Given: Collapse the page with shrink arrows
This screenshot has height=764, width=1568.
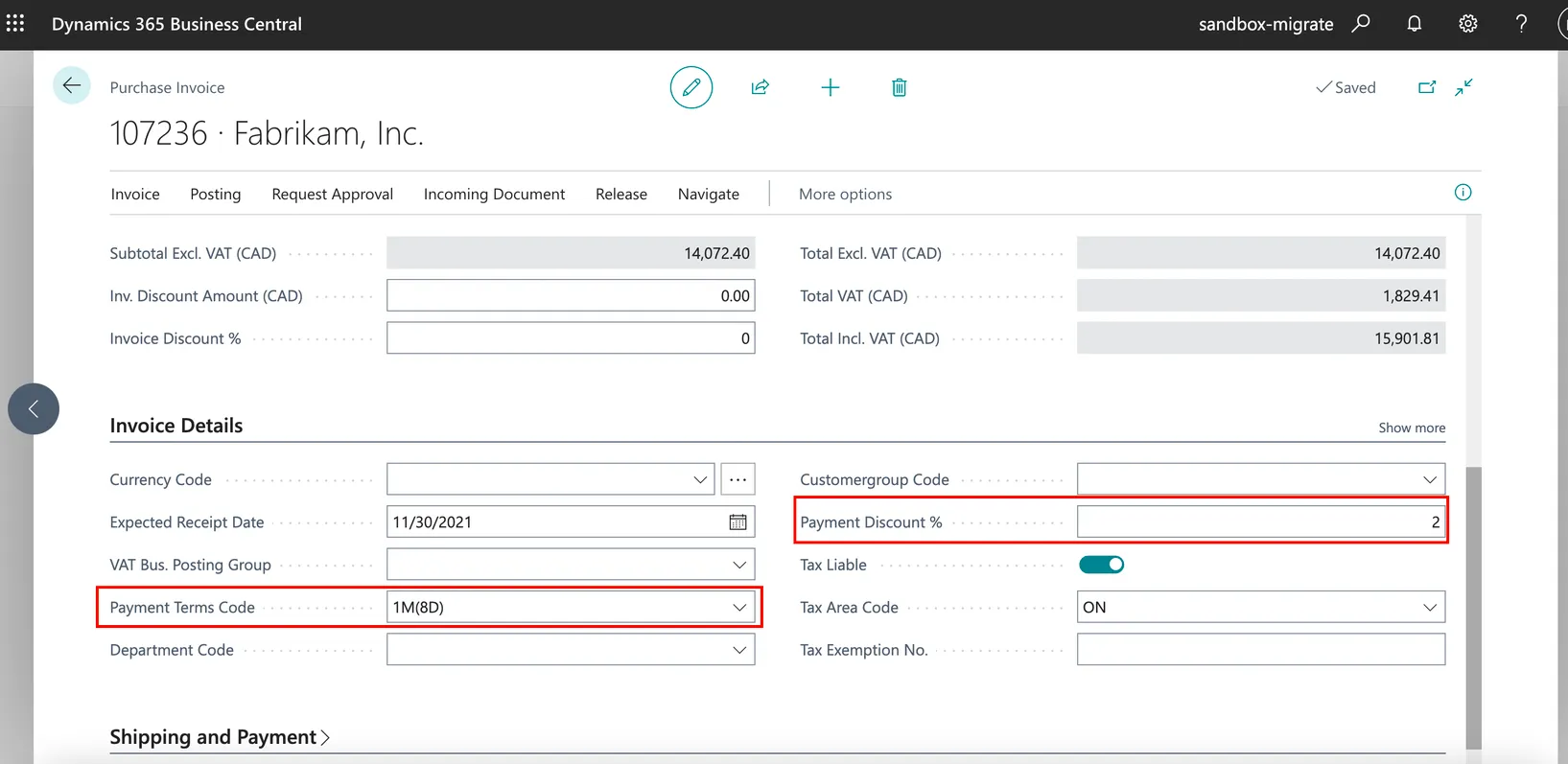Looking at the screenshot, I should 1463,87.
